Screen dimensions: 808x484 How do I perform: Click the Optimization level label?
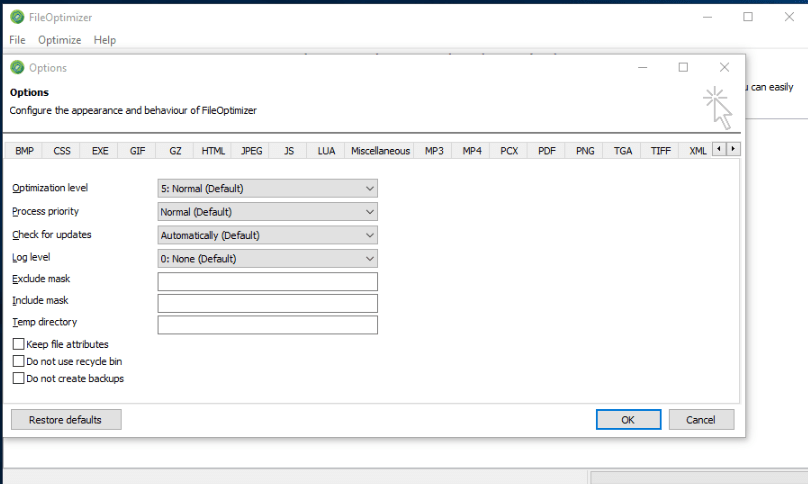click(50, 188)
